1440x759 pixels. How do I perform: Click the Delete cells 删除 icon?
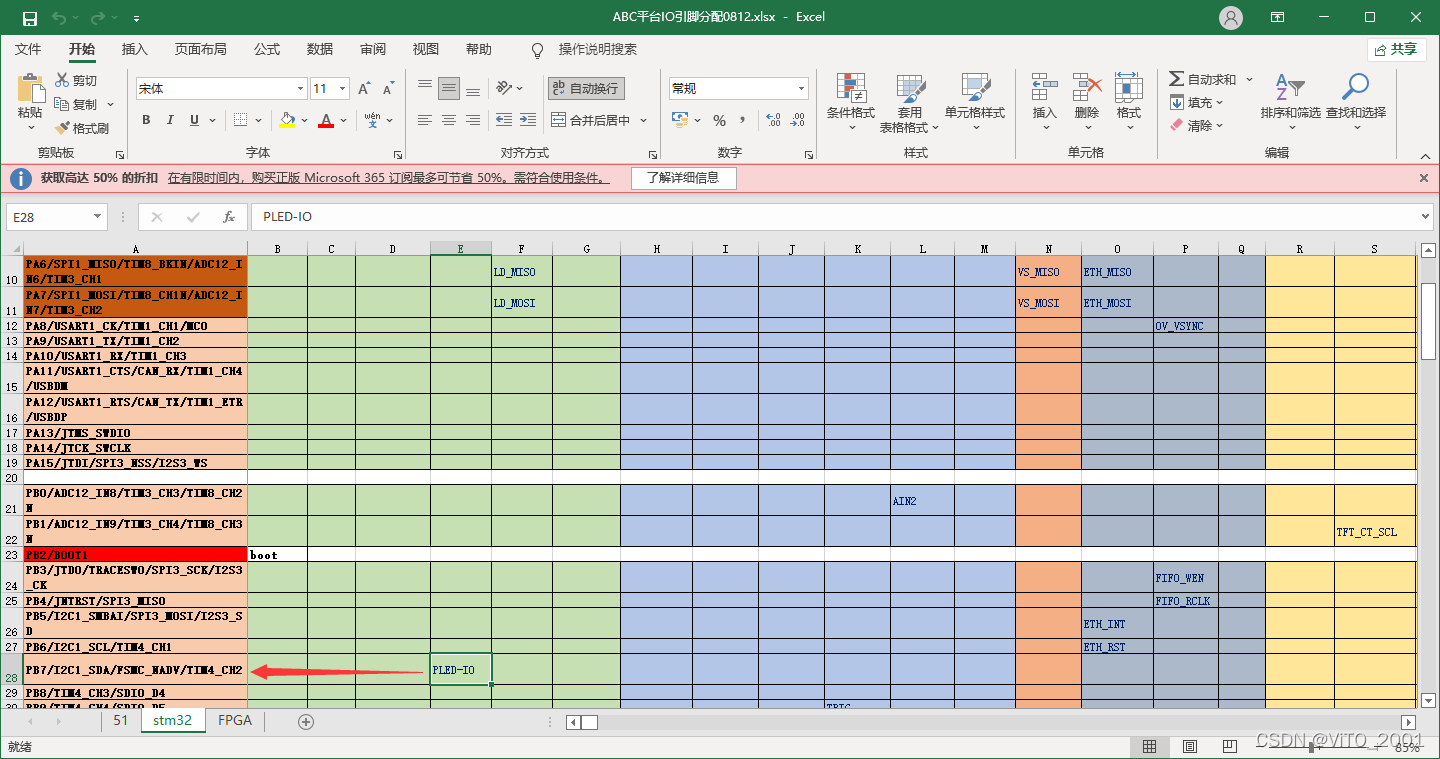[1087, 87]
